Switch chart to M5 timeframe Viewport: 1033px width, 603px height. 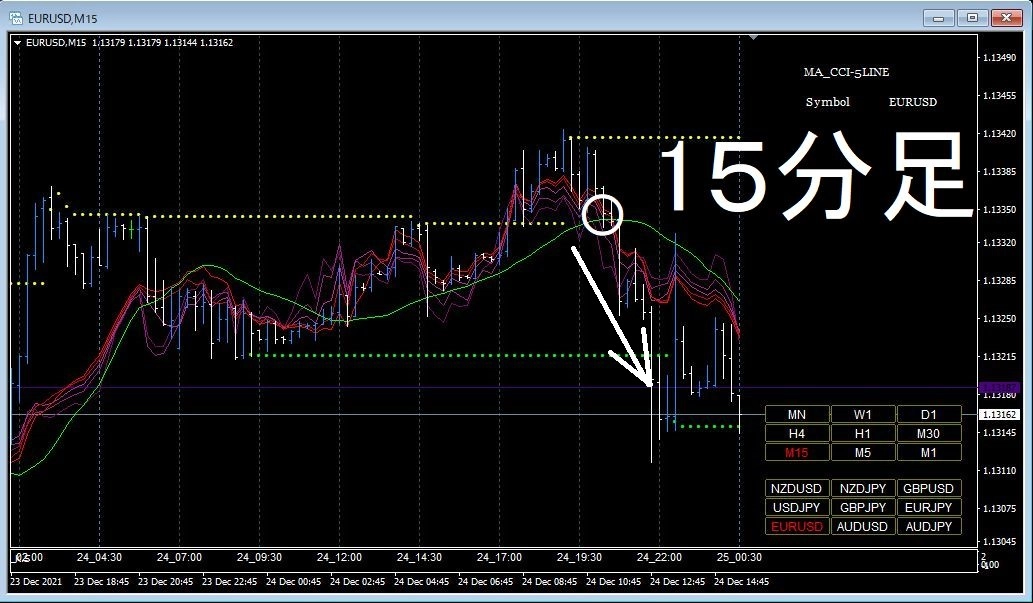coord(862,453)
